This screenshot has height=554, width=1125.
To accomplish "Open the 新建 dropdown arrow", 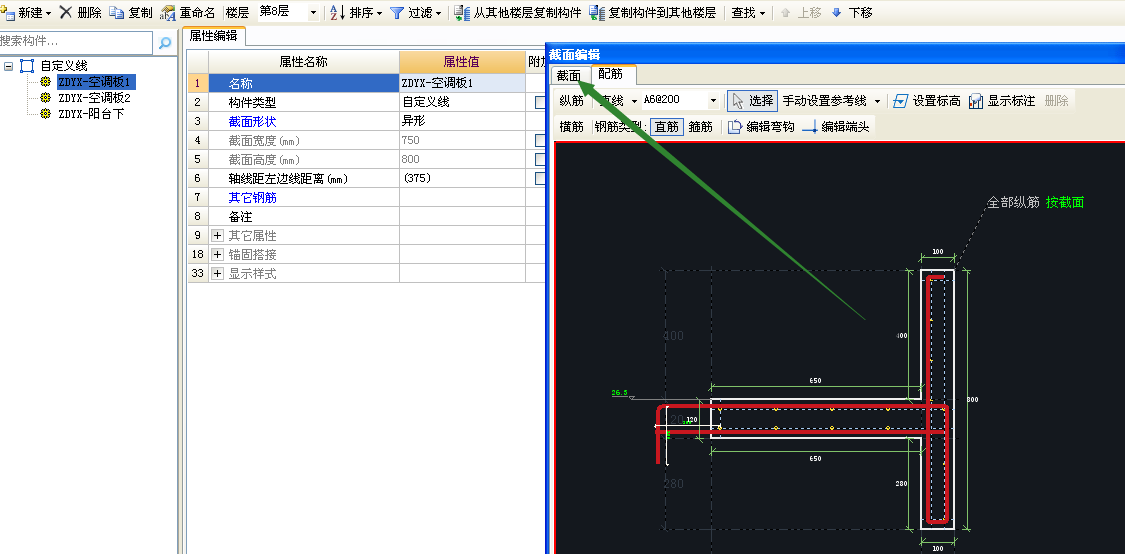I will [x=48, y=13].
